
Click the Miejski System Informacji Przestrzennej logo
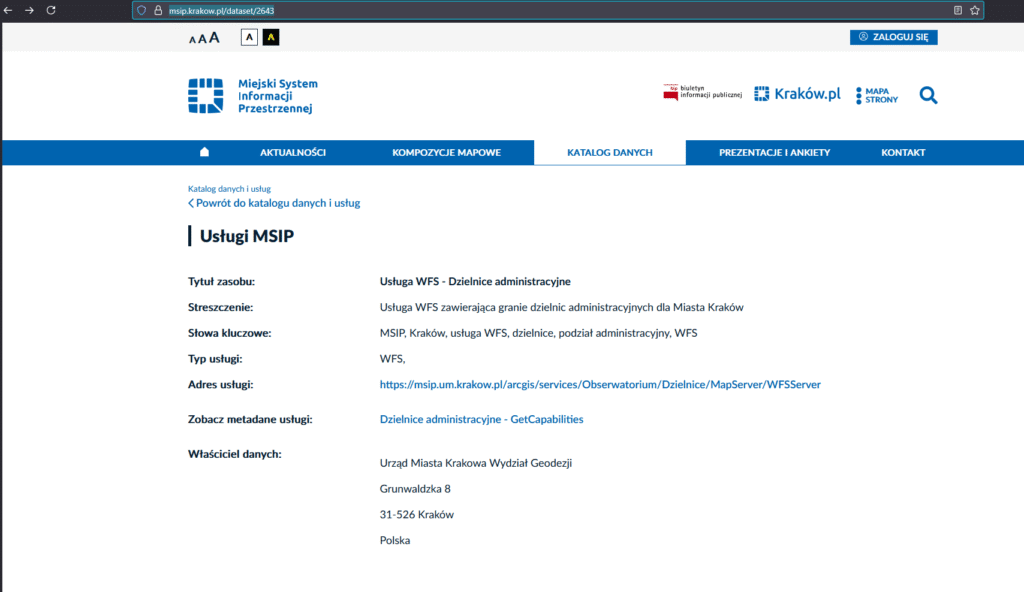point(252,96)
